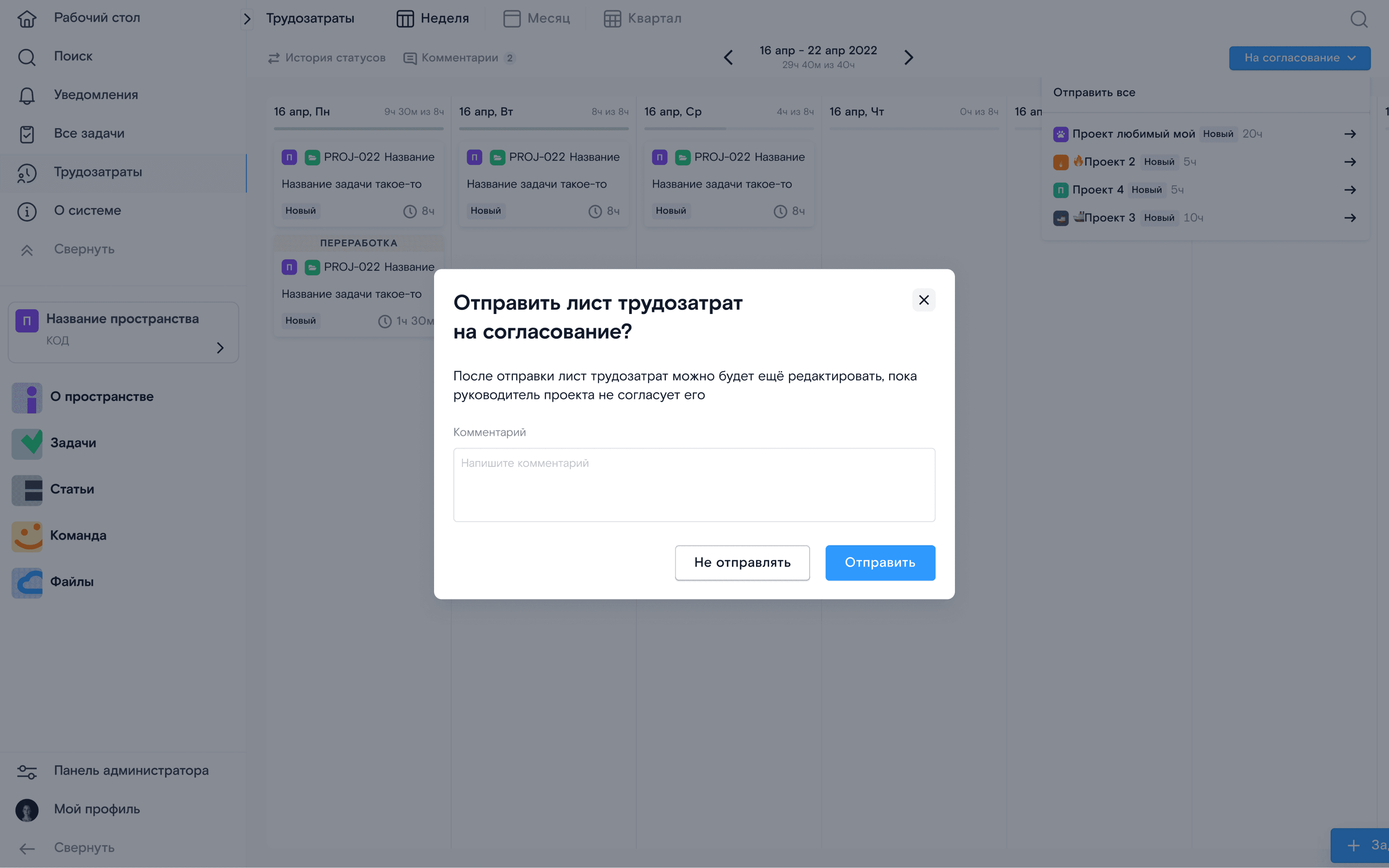Image resolution: width=1389 pixels, height=868 pixels.
Task: Click the 16 апр, Вт progress bar
Action: pyautogui.click(x=544, y=129)
